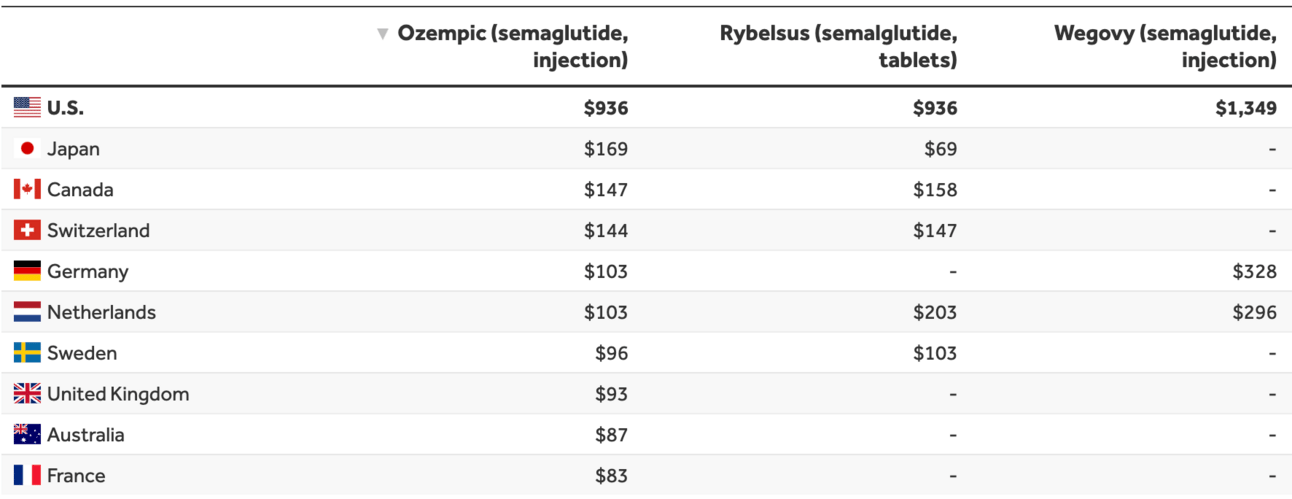Sort by the Rybelsus tablets column header

tap(838, 47)
